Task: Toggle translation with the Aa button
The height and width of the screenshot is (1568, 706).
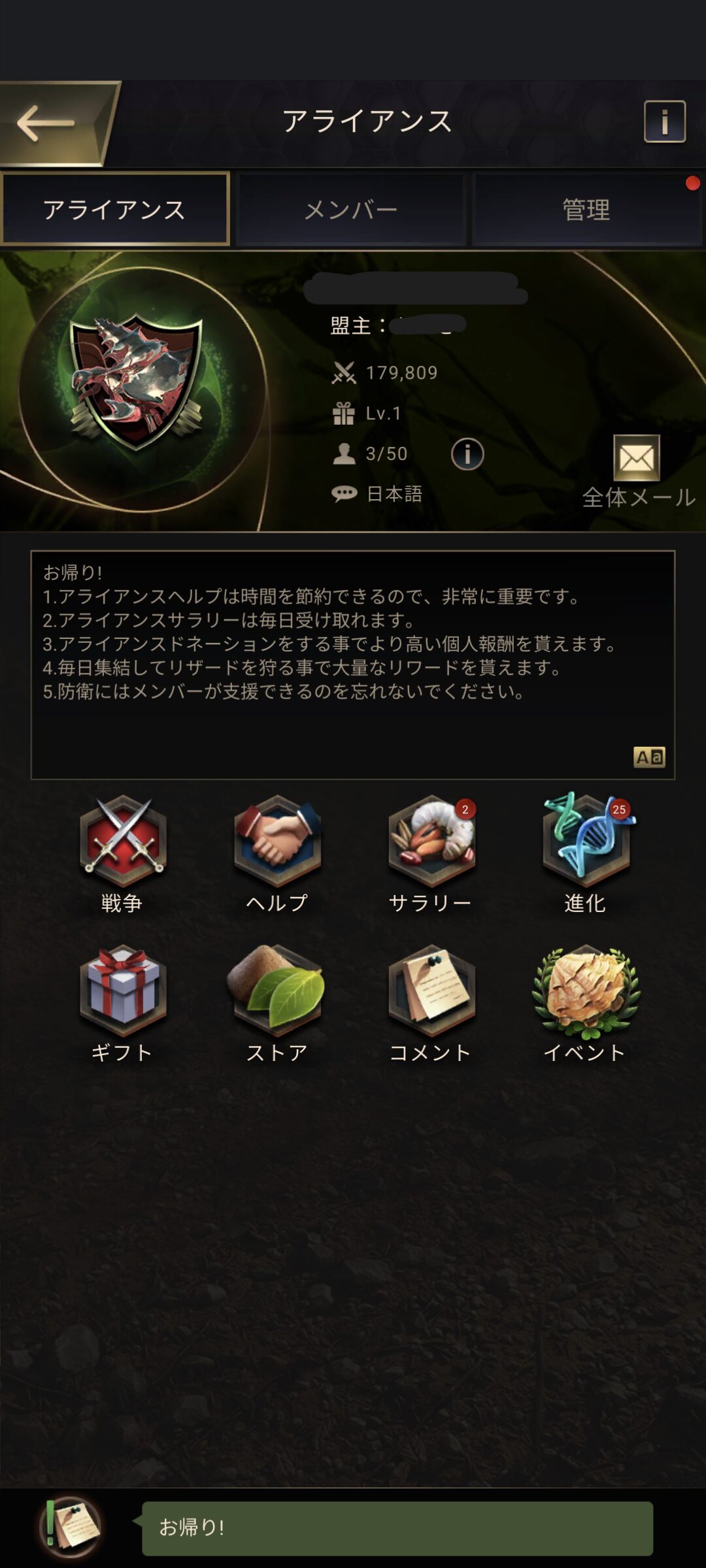Action: point(649,757)
